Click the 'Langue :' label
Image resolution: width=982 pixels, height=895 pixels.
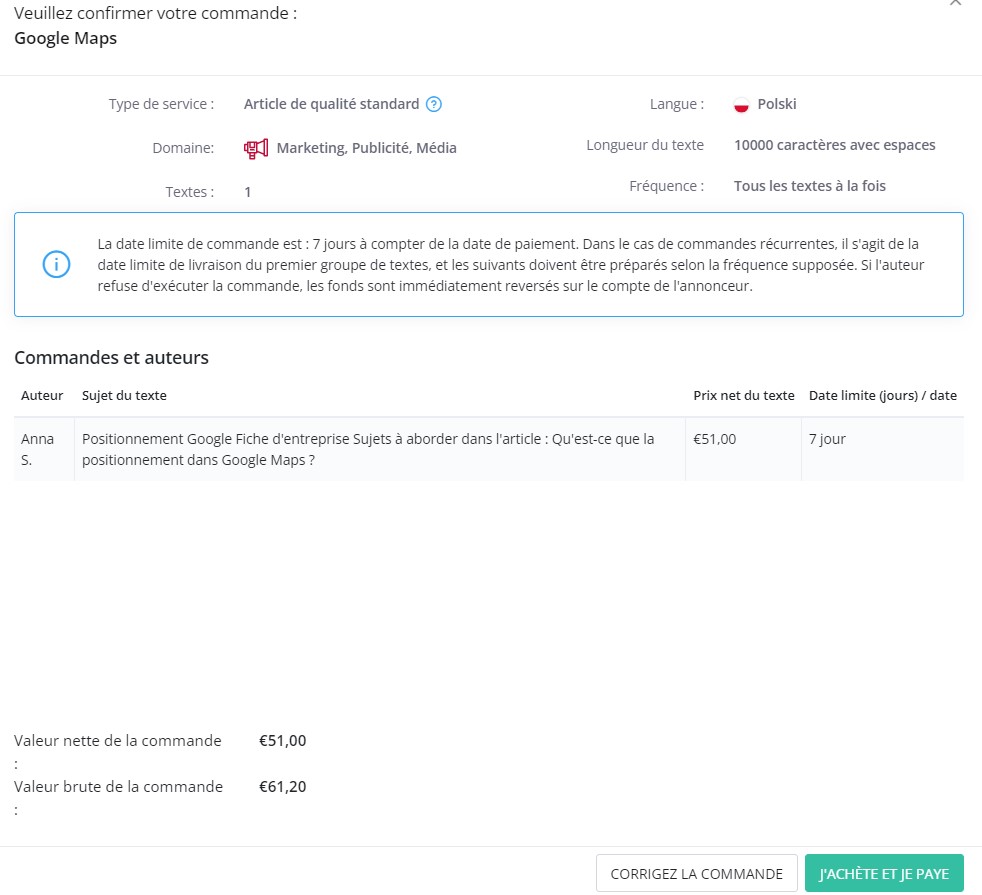coord(676,104)
